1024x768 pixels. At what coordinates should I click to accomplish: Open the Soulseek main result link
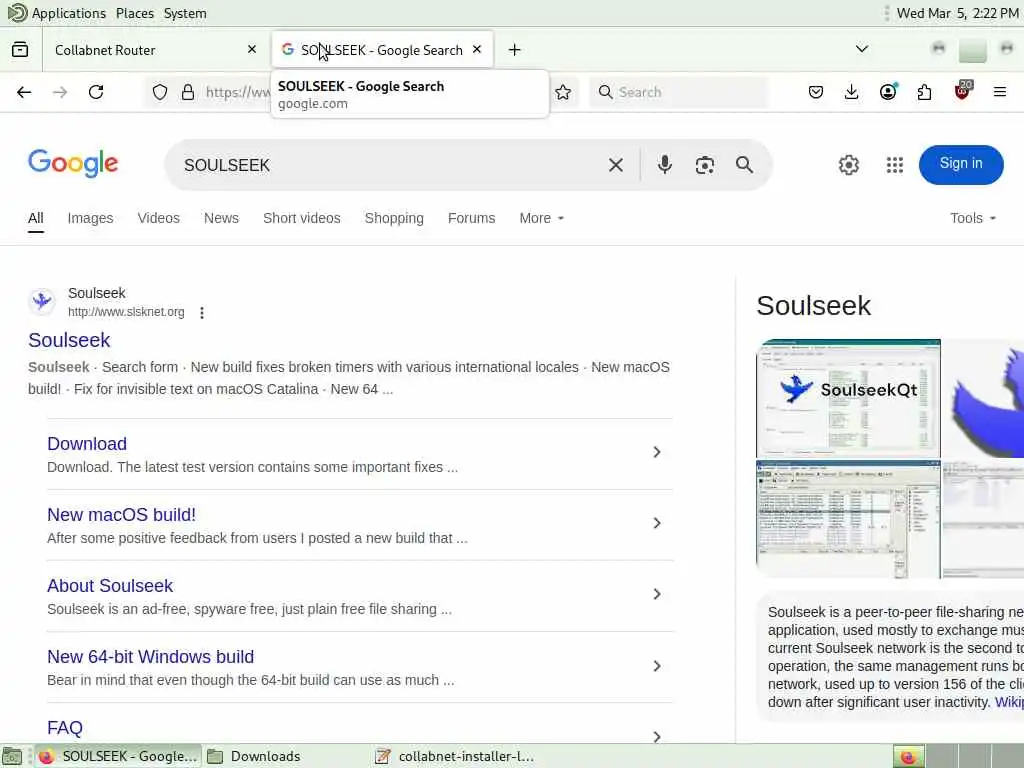69,340
